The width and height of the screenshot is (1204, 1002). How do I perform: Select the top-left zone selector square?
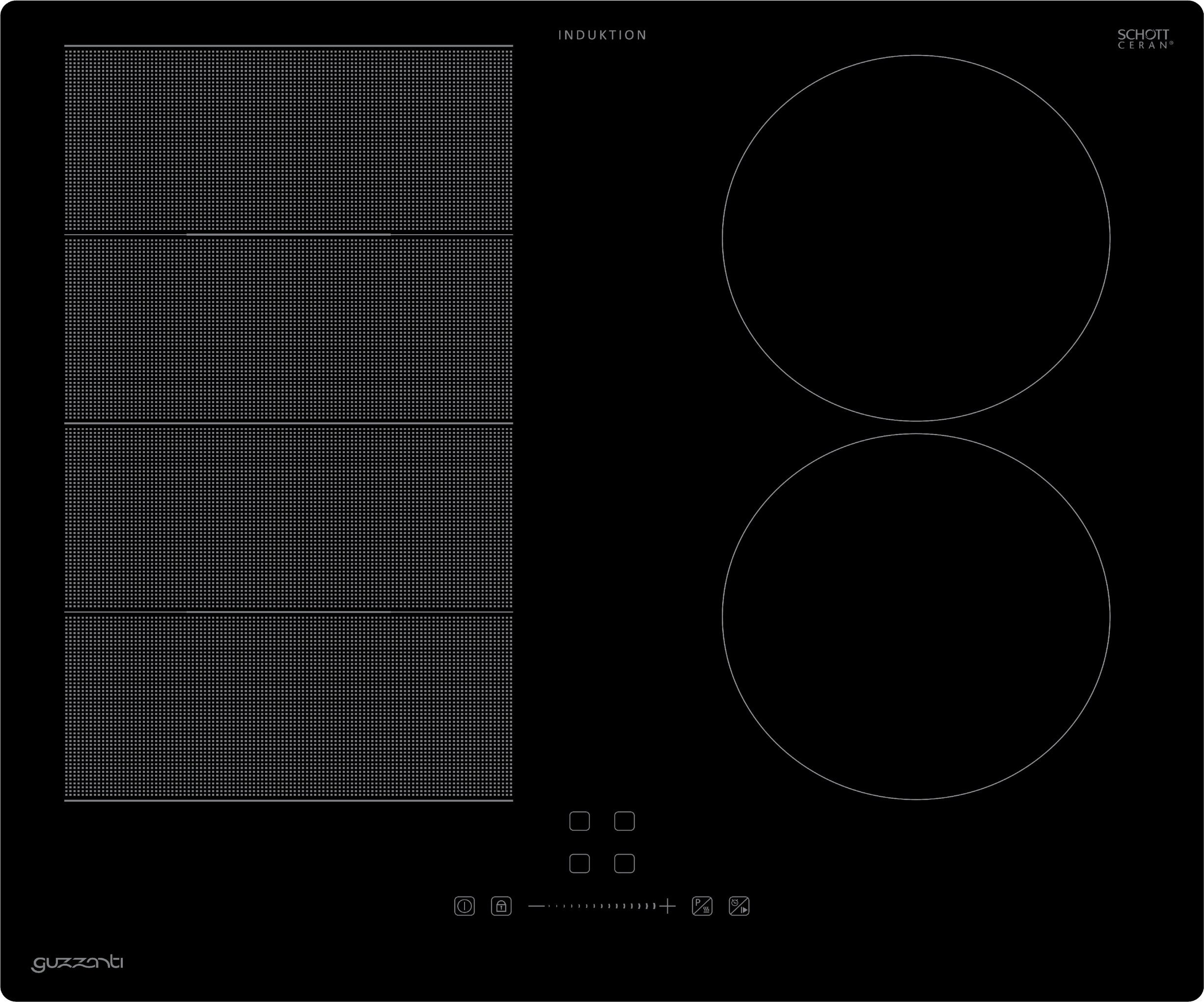pos(579,821)
